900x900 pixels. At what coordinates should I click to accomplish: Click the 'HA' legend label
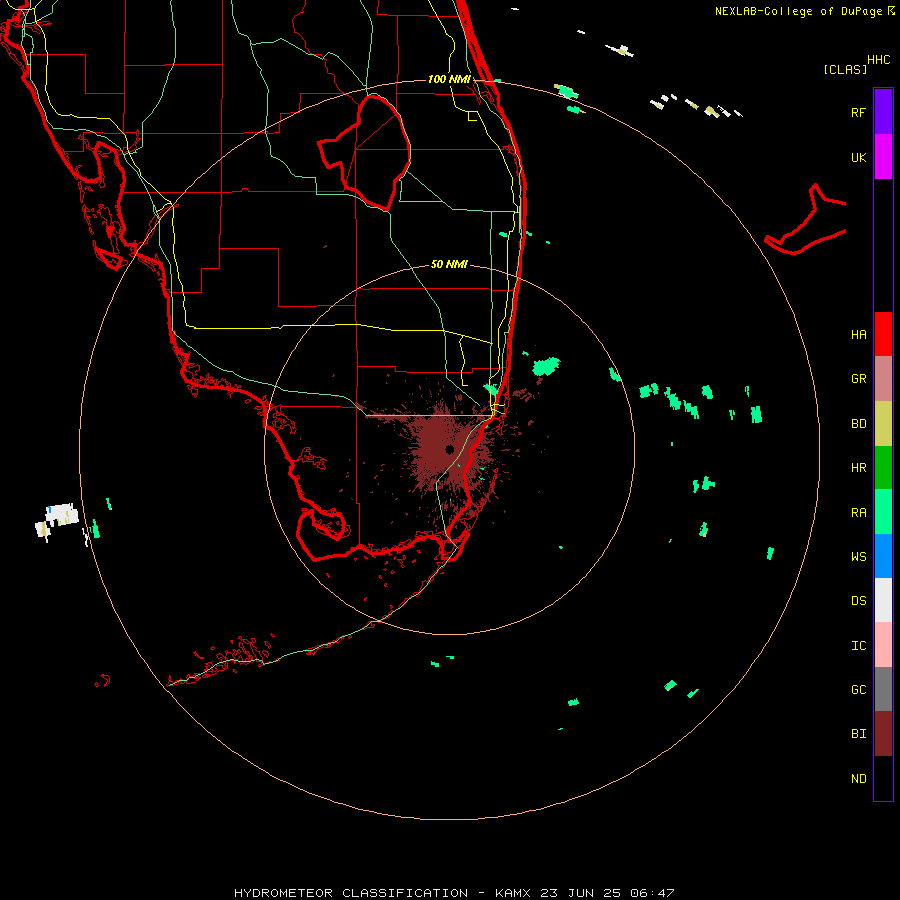pos(858,335)
